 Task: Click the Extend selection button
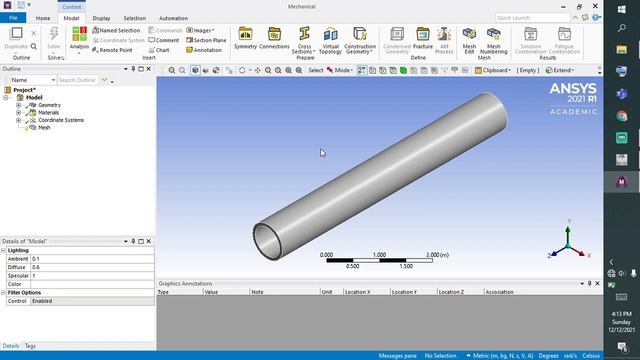pos(560,70)
